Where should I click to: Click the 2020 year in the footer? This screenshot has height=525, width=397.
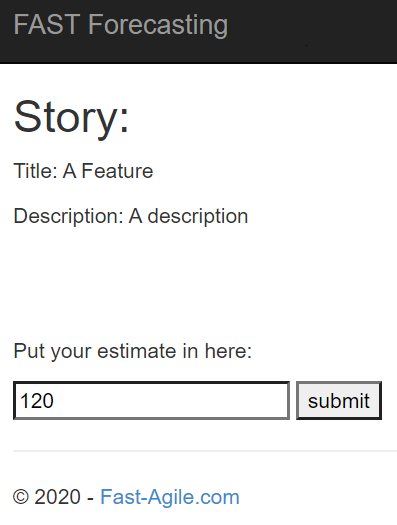[x=58, y=497]
